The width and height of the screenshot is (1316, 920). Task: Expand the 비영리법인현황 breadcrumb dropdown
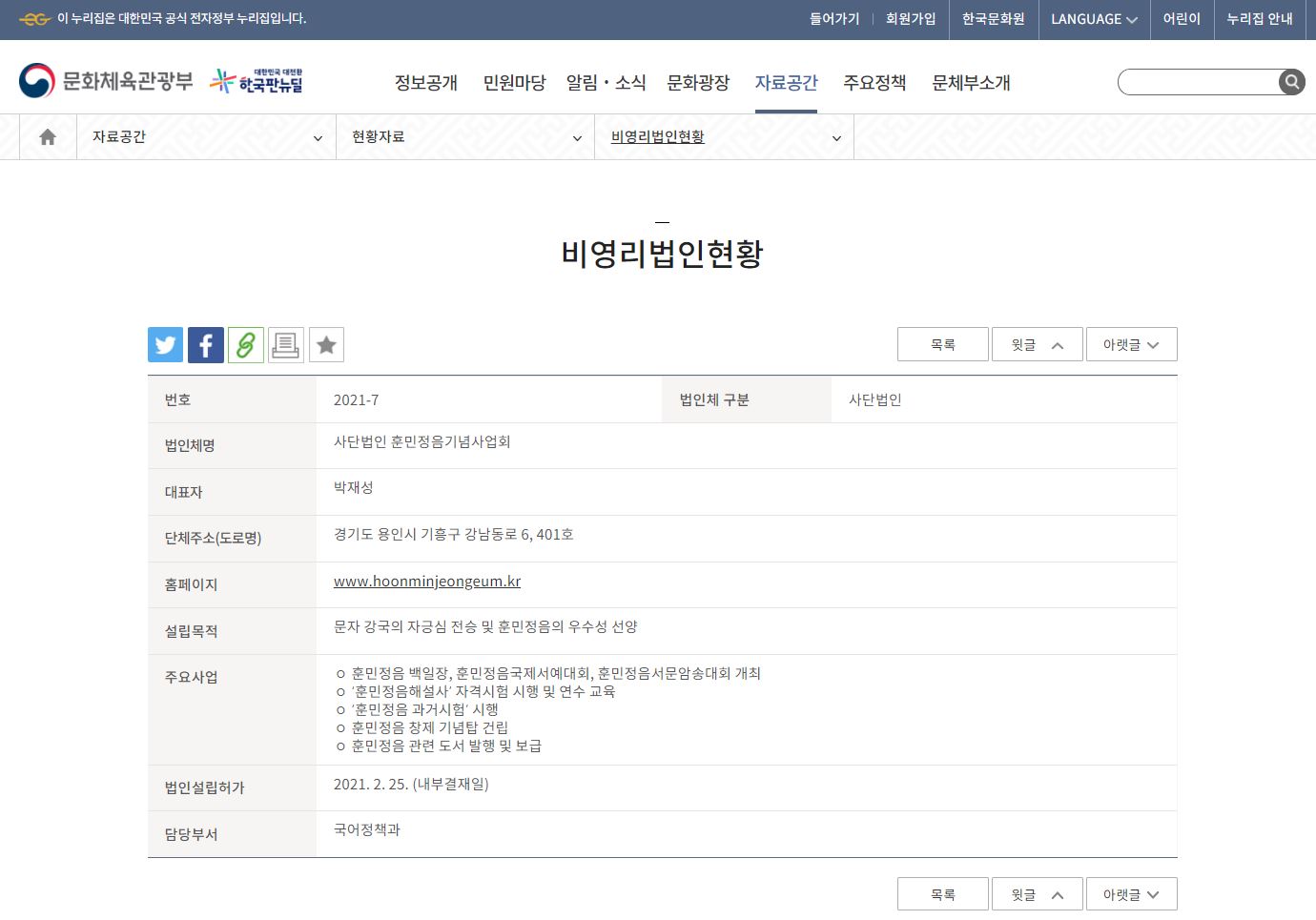(x=725, y=137)
